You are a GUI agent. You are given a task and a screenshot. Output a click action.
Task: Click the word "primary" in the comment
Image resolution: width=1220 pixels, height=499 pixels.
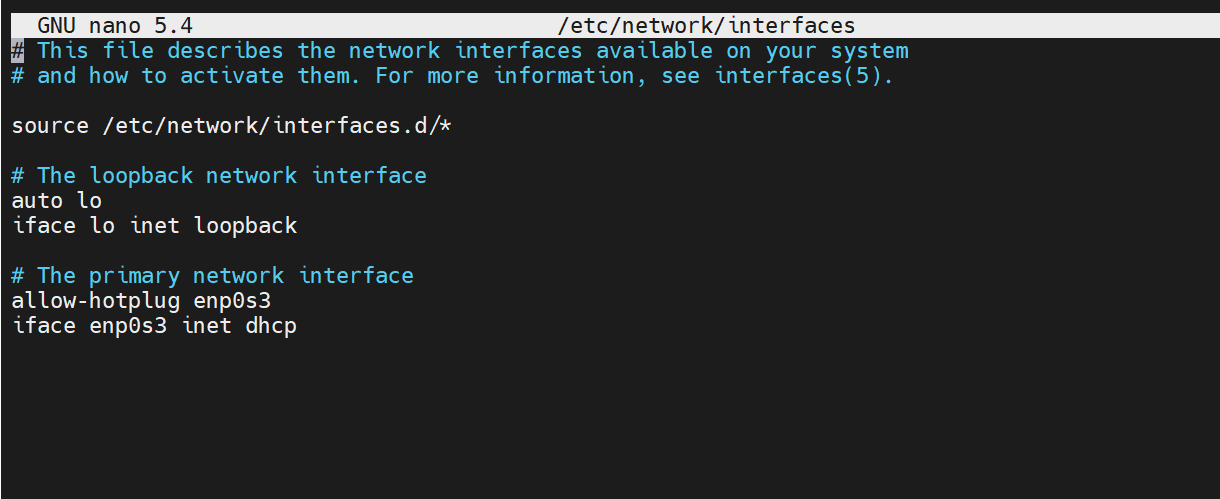(134, 276)
